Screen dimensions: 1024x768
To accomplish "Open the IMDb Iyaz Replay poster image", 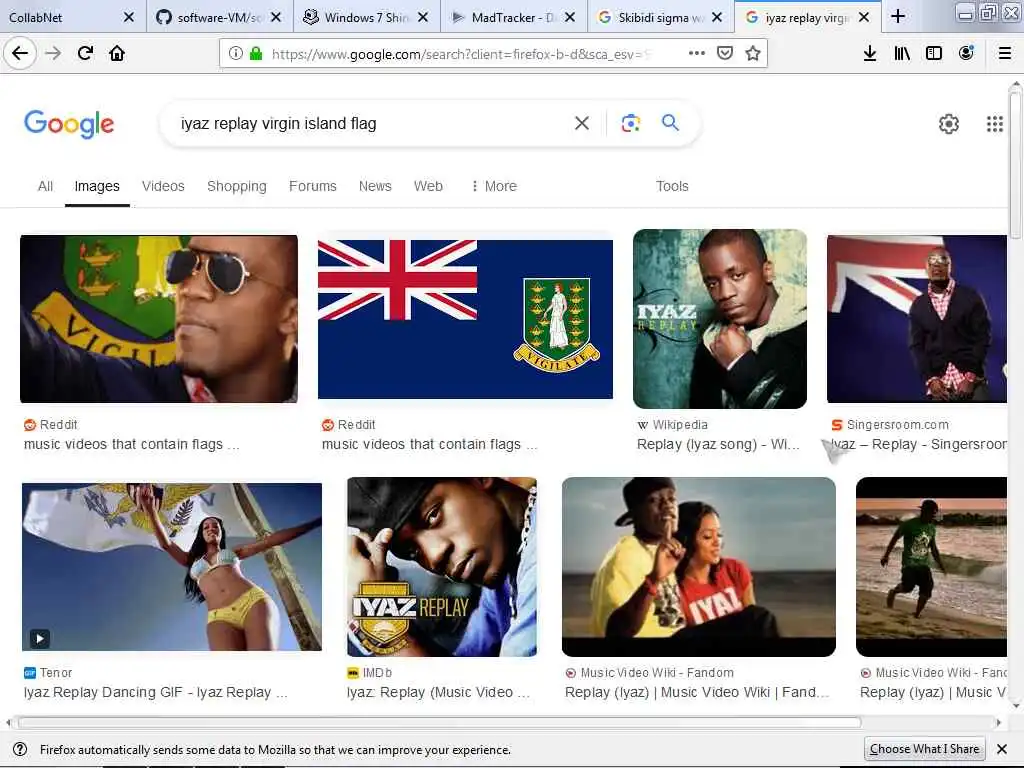I will point(441,567).
